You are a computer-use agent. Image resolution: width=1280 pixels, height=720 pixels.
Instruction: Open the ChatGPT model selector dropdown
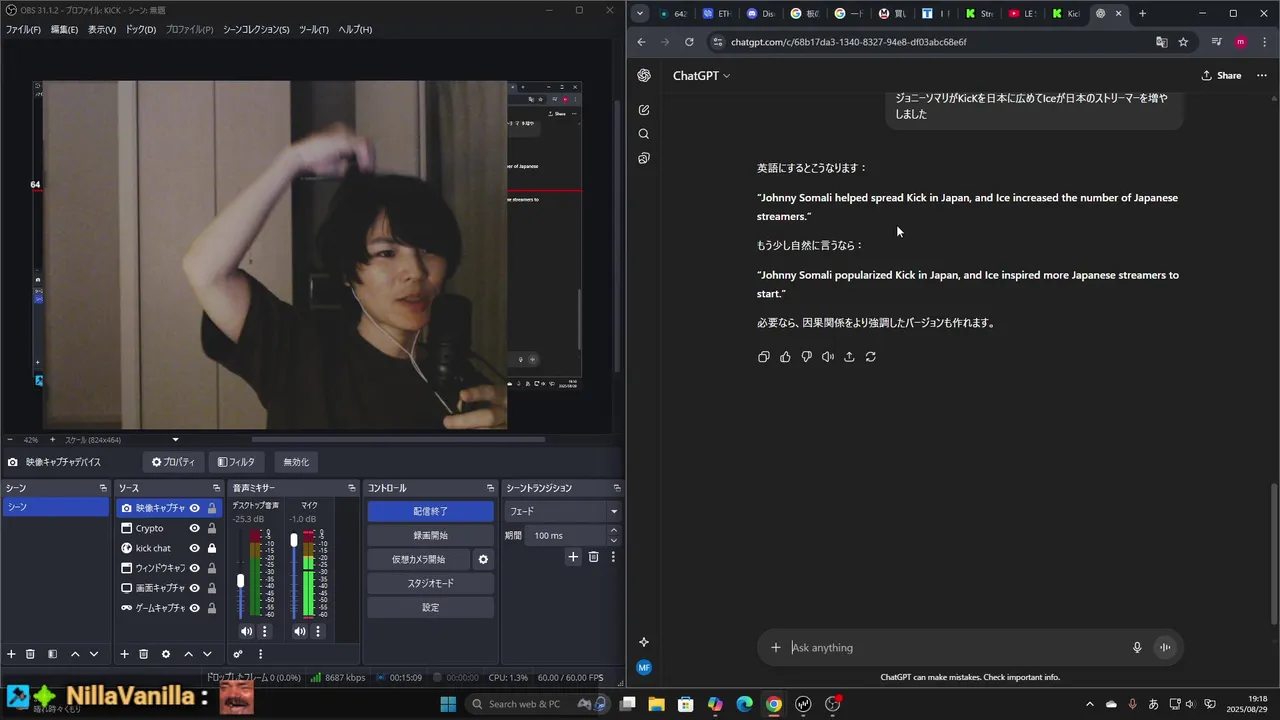tap(702, 76)
